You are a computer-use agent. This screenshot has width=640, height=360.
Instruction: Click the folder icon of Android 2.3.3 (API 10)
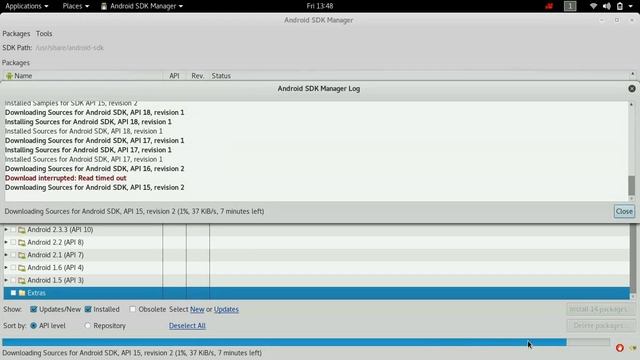22,230
